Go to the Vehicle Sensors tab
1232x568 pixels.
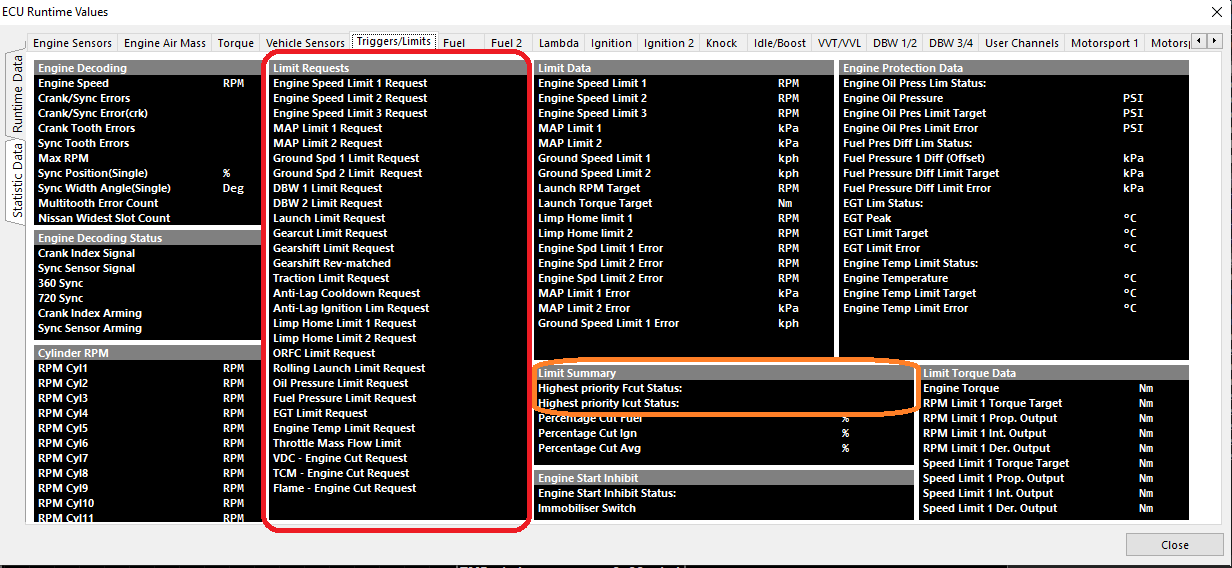tap(305, 43)
